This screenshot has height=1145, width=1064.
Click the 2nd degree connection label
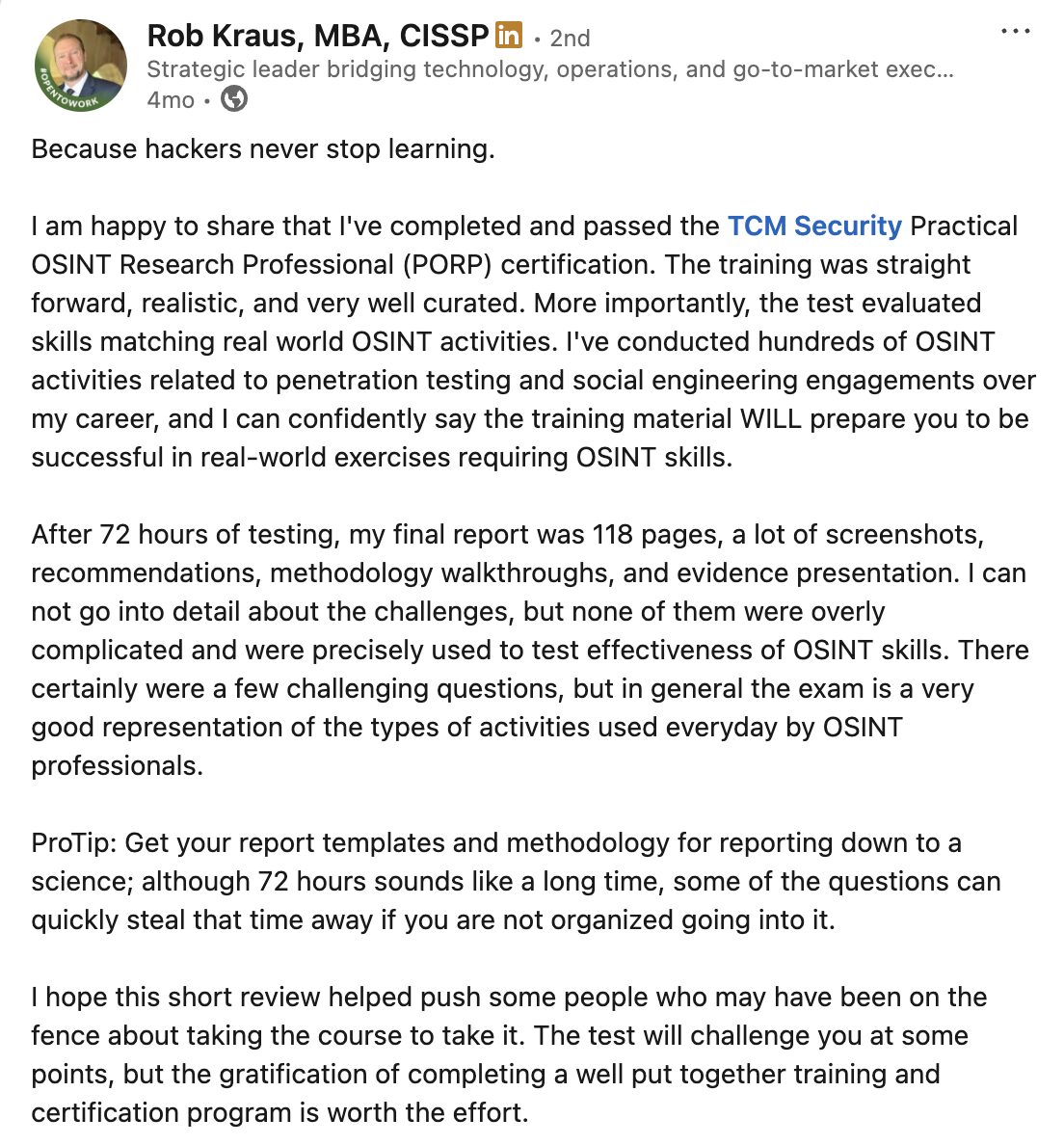coord(570,38)
